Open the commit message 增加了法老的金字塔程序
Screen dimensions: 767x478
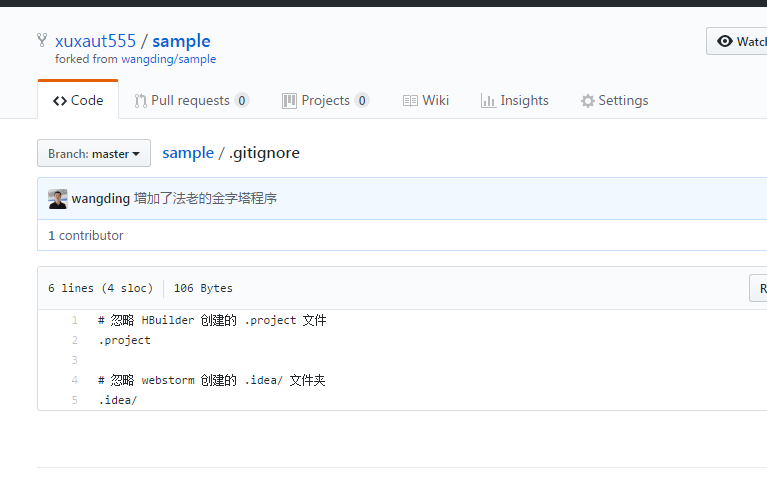205,199
